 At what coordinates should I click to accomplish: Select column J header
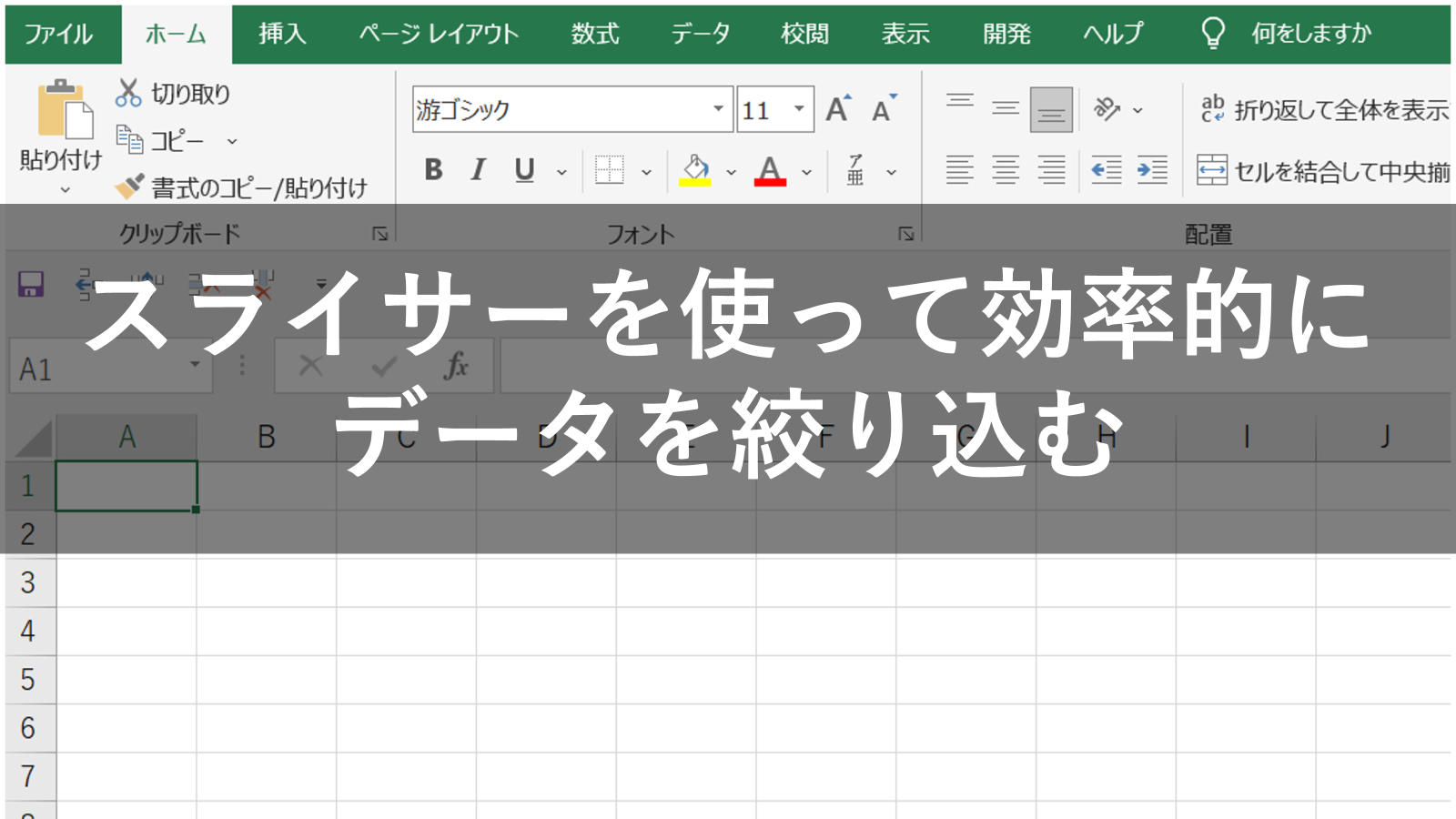(1384, 437)
